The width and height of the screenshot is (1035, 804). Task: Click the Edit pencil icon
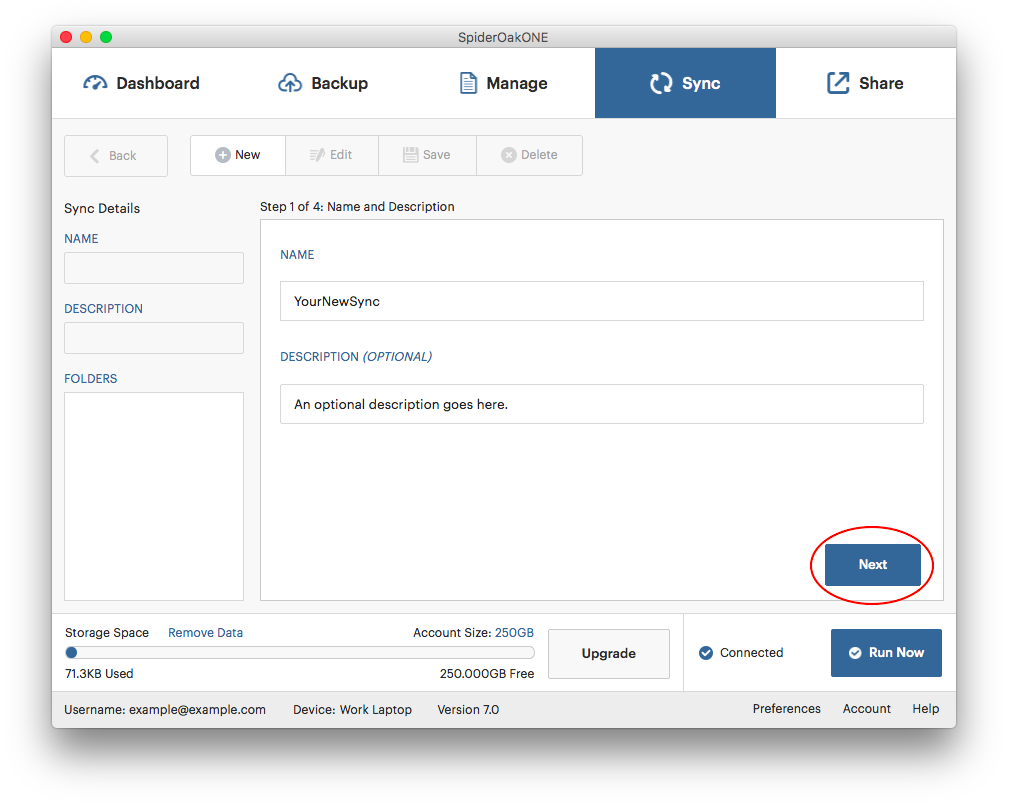pyautogui.click(x=317, y=155)
